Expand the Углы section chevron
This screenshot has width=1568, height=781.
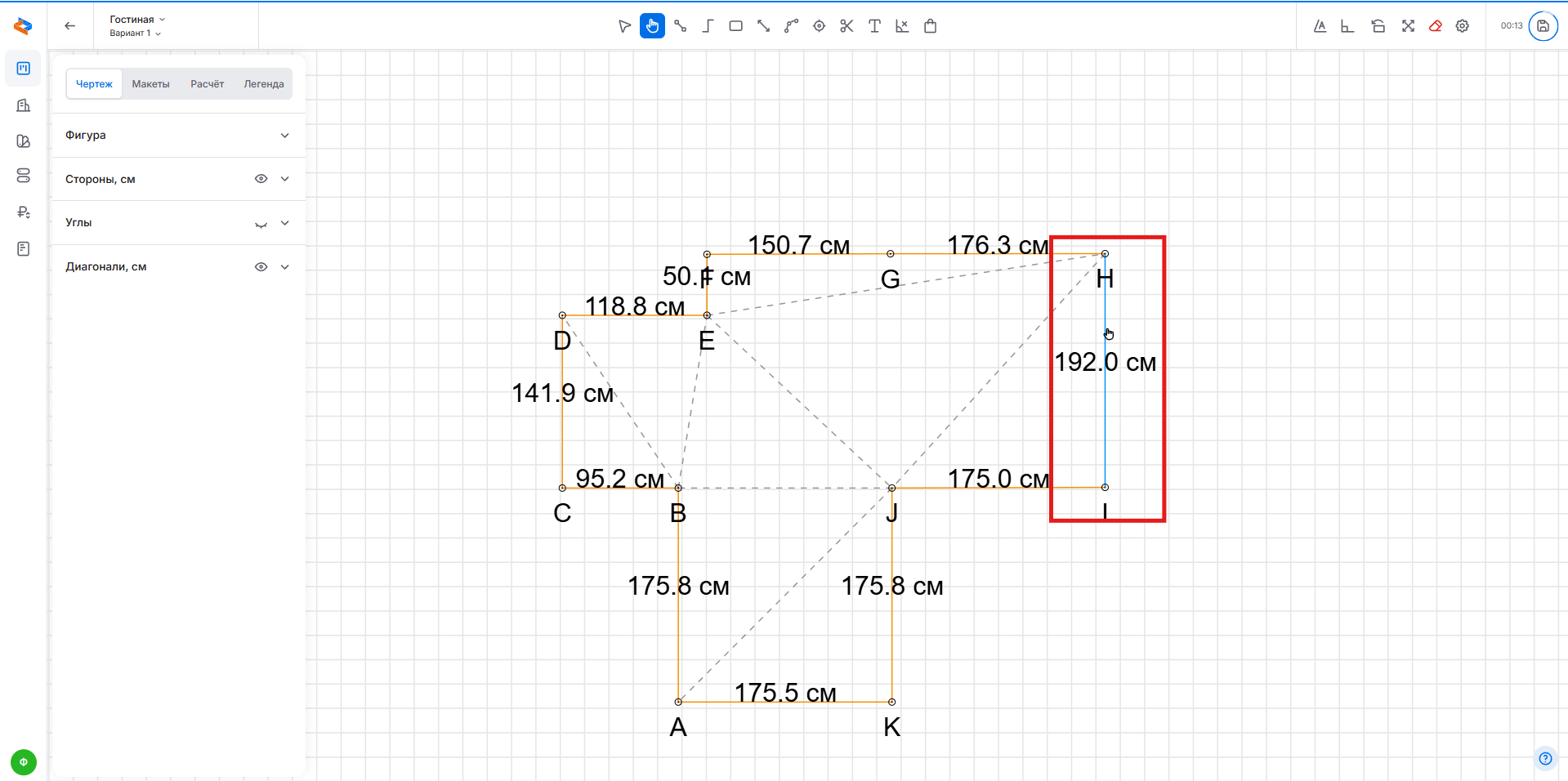[284, 223]
